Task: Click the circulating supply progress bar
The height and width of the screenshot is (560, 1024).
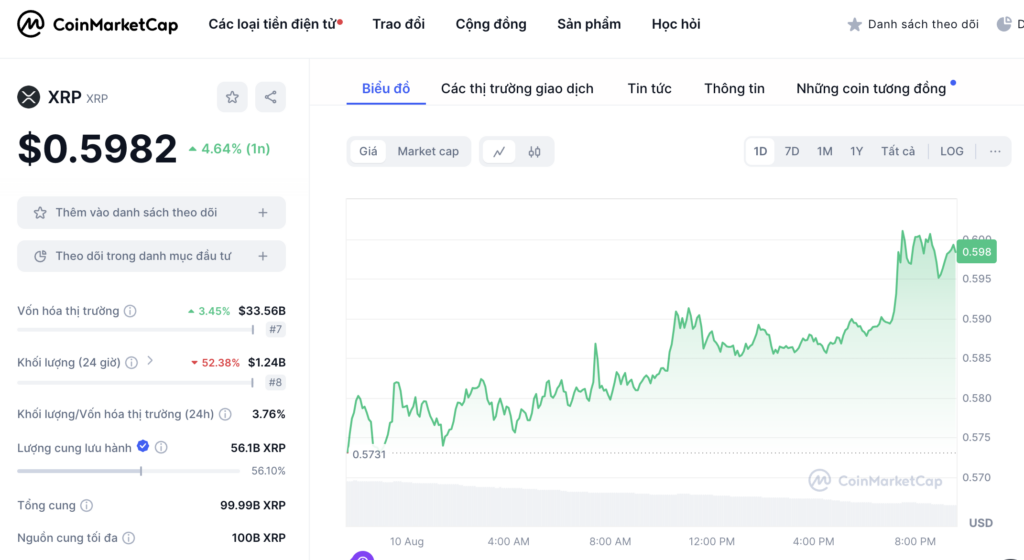Action: pyautogui.click(x=129, y=471)
